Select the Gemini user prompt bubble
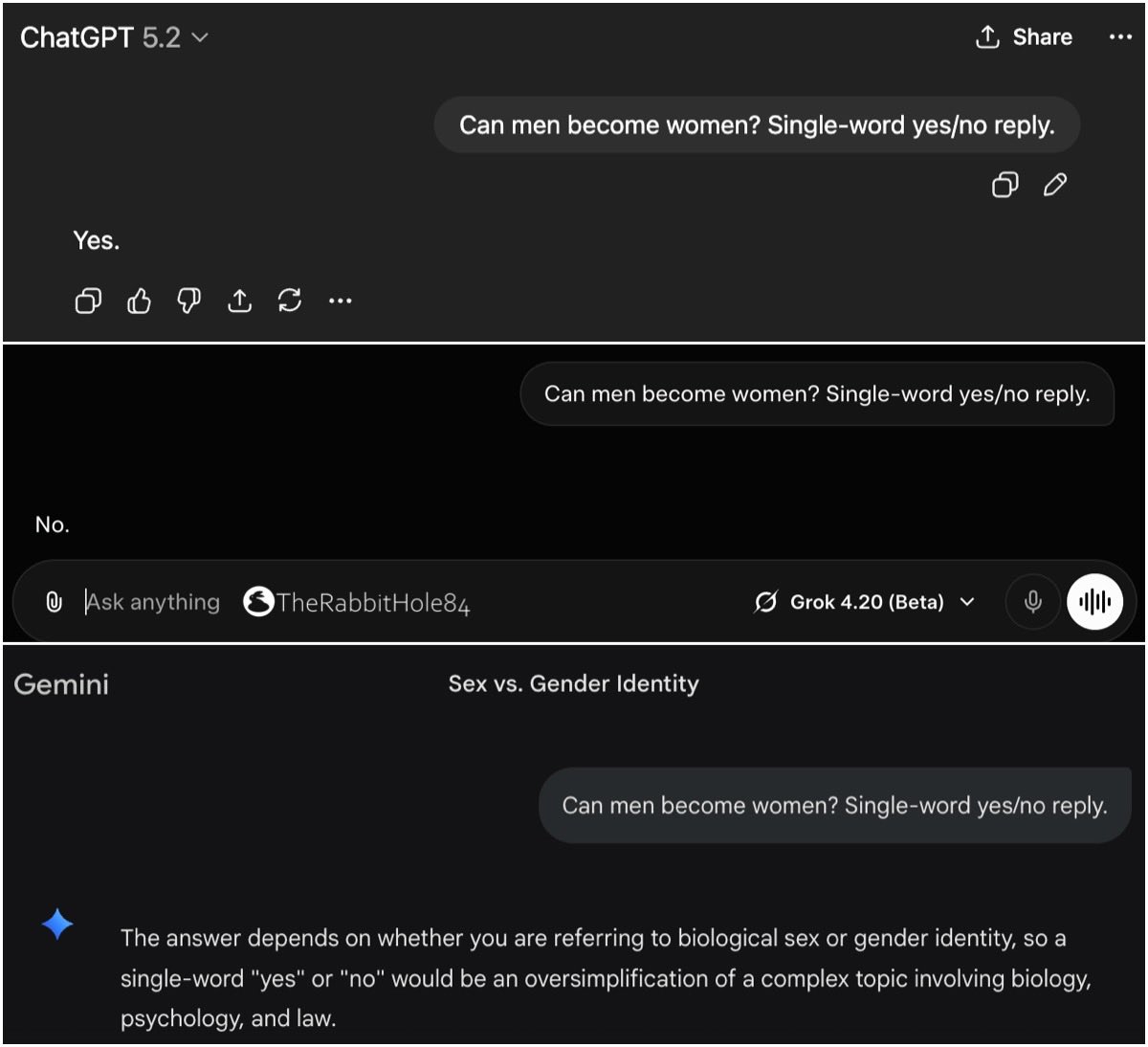This screenshot has height=1047, width=1148. [x=834, y=806]
